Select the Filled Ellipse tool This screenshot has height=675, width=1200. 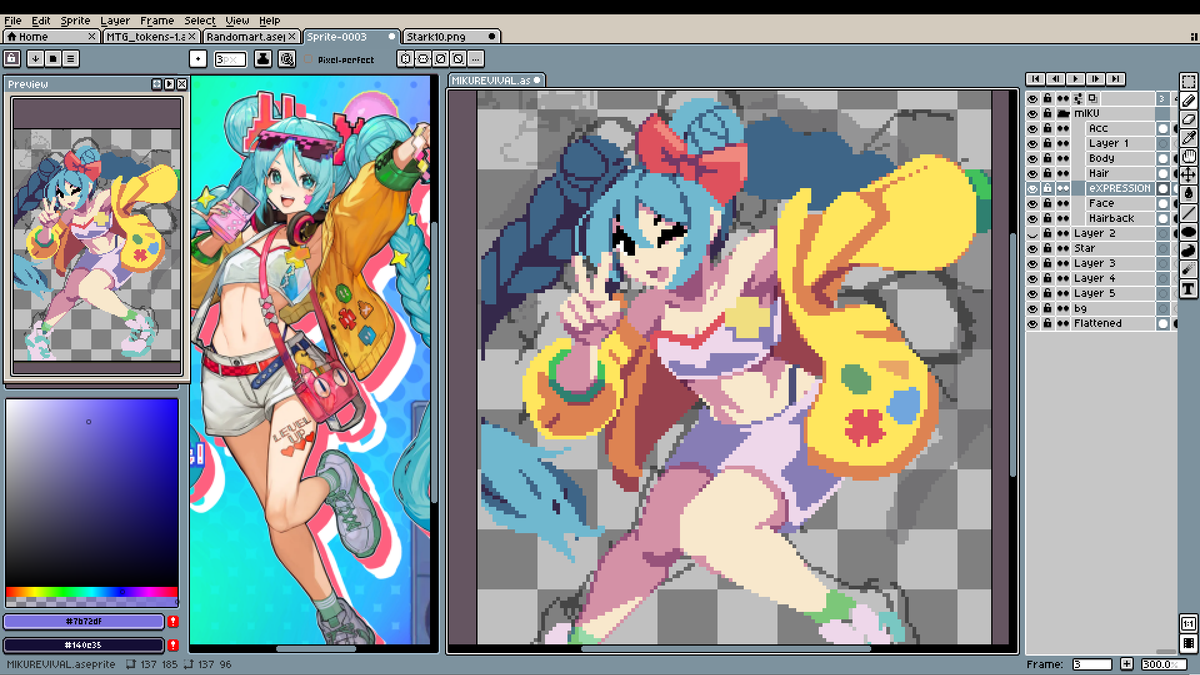coord(1188,232)
